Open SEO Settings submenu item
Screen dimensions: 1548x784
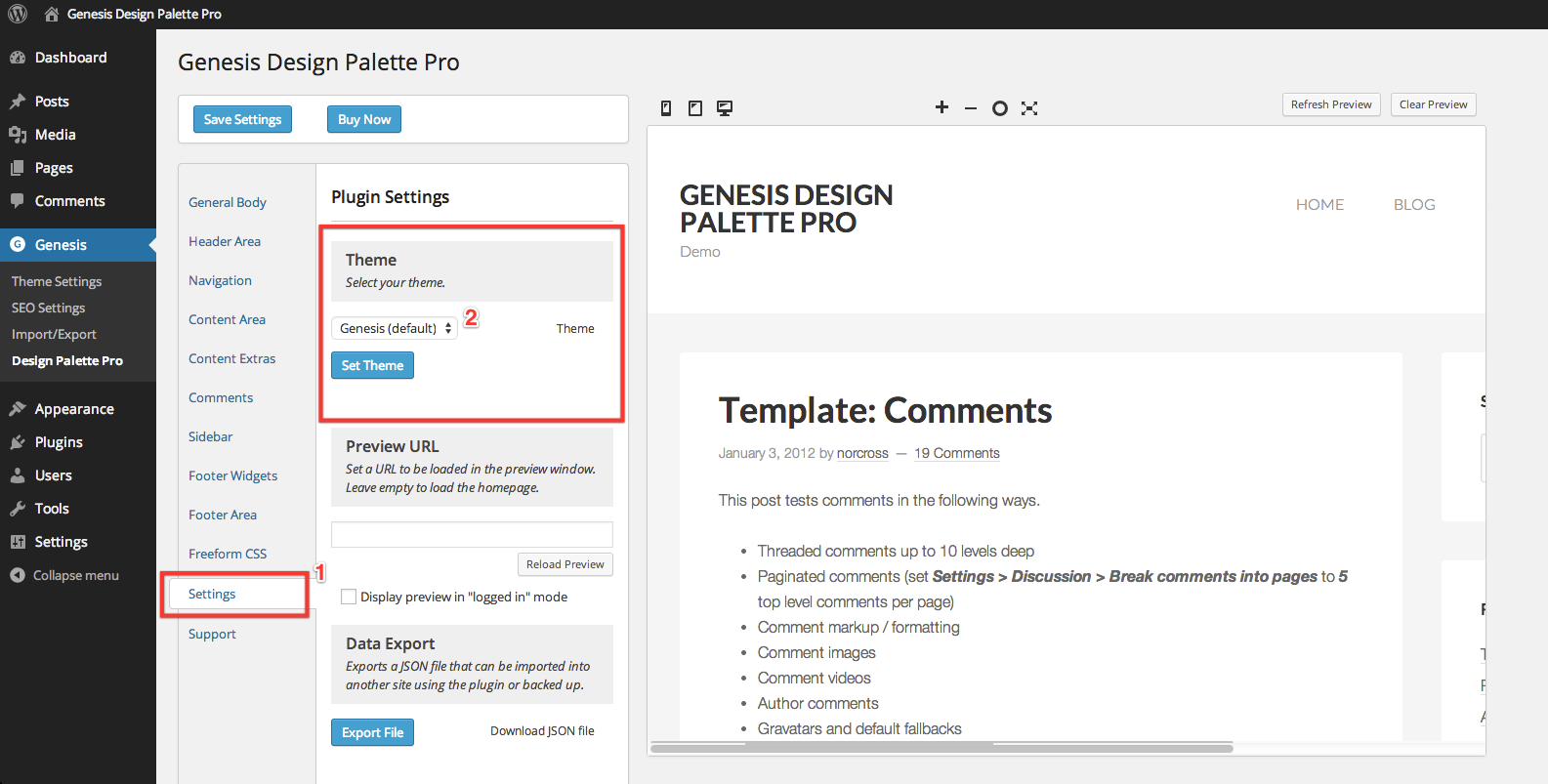tap(48, 308)
